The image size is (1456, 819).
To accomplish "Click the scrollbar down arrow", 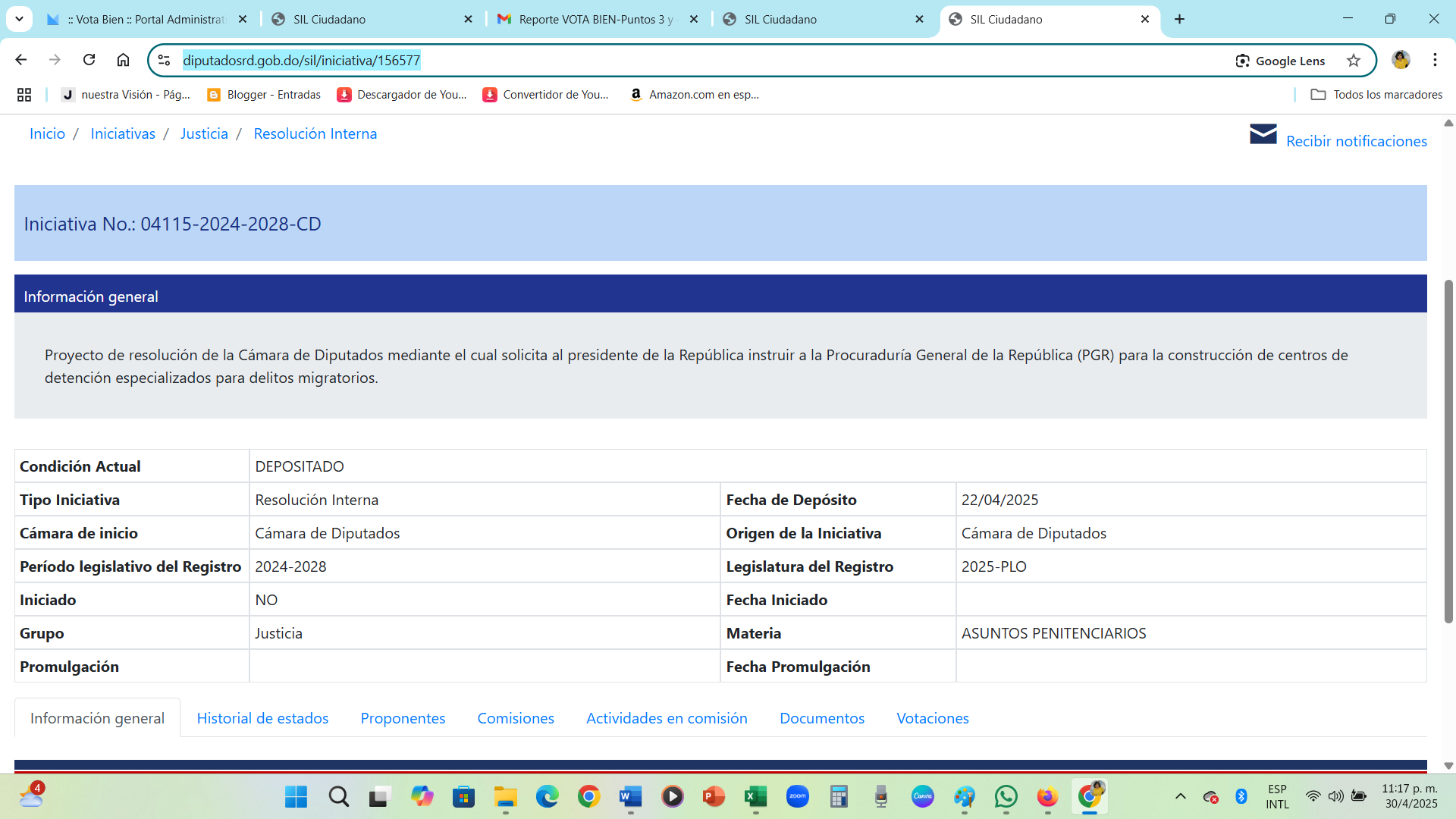I will (x=1448, y=766).
